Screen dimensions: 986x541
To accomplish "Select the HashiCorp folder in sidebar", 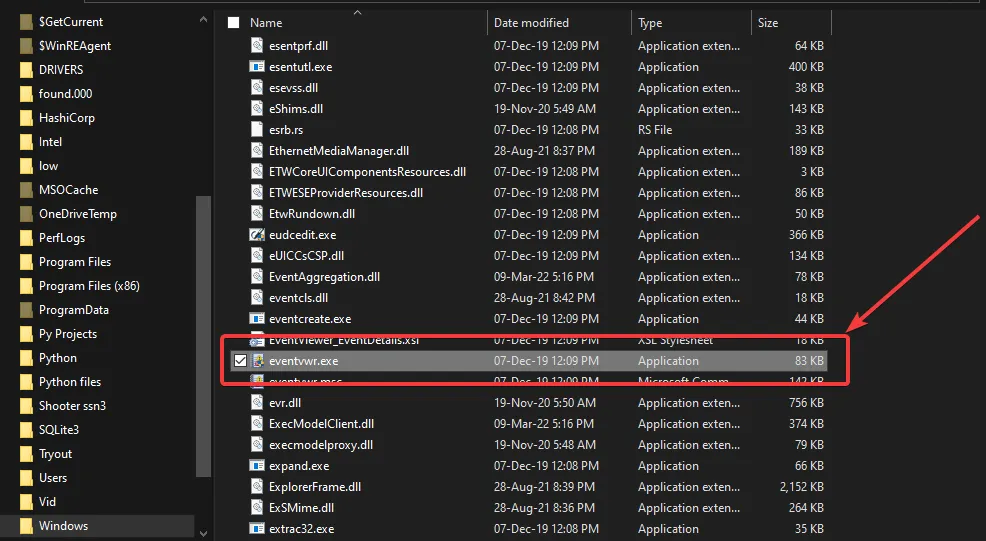I will [x=67, y=118].
